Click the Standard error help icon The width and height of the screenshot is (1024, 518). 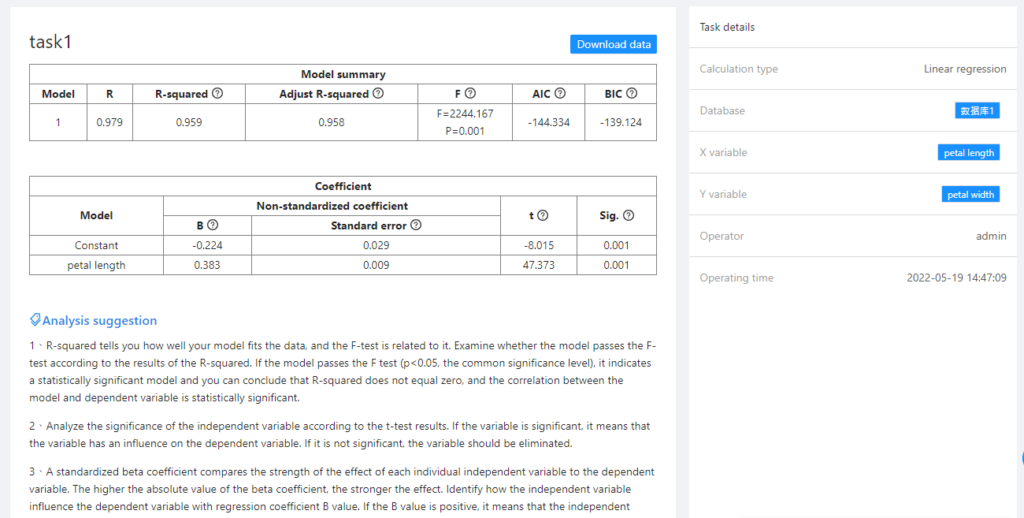point(415,225)
